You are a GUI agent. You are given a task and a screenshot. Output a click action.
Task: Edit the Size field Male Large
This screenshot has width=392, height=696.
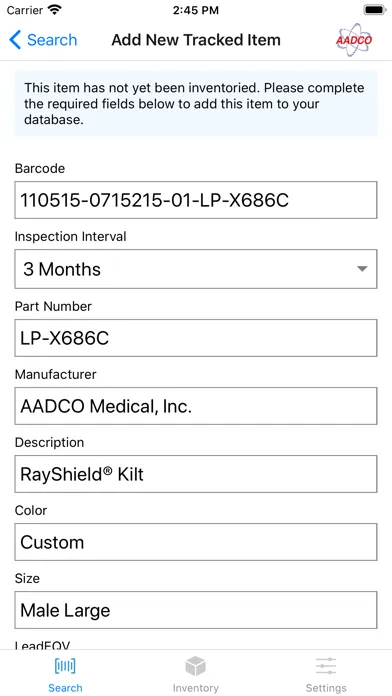(x=196, y=610)
